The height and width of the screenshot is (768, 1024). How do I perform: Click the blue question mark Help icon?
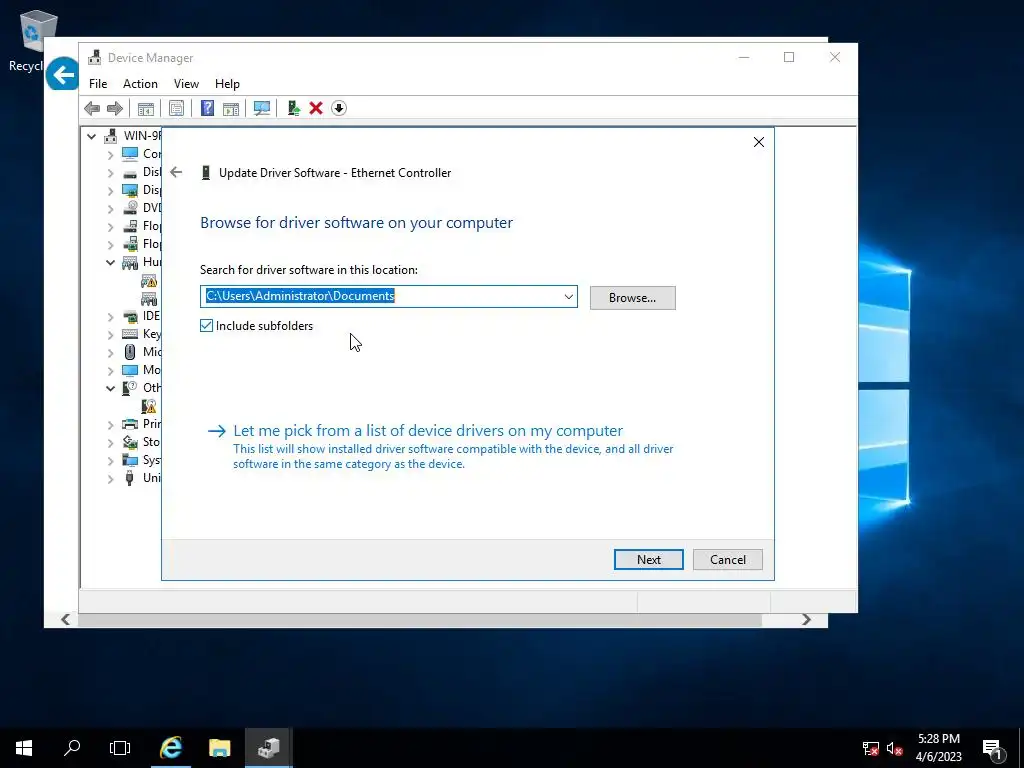(207, 108)
